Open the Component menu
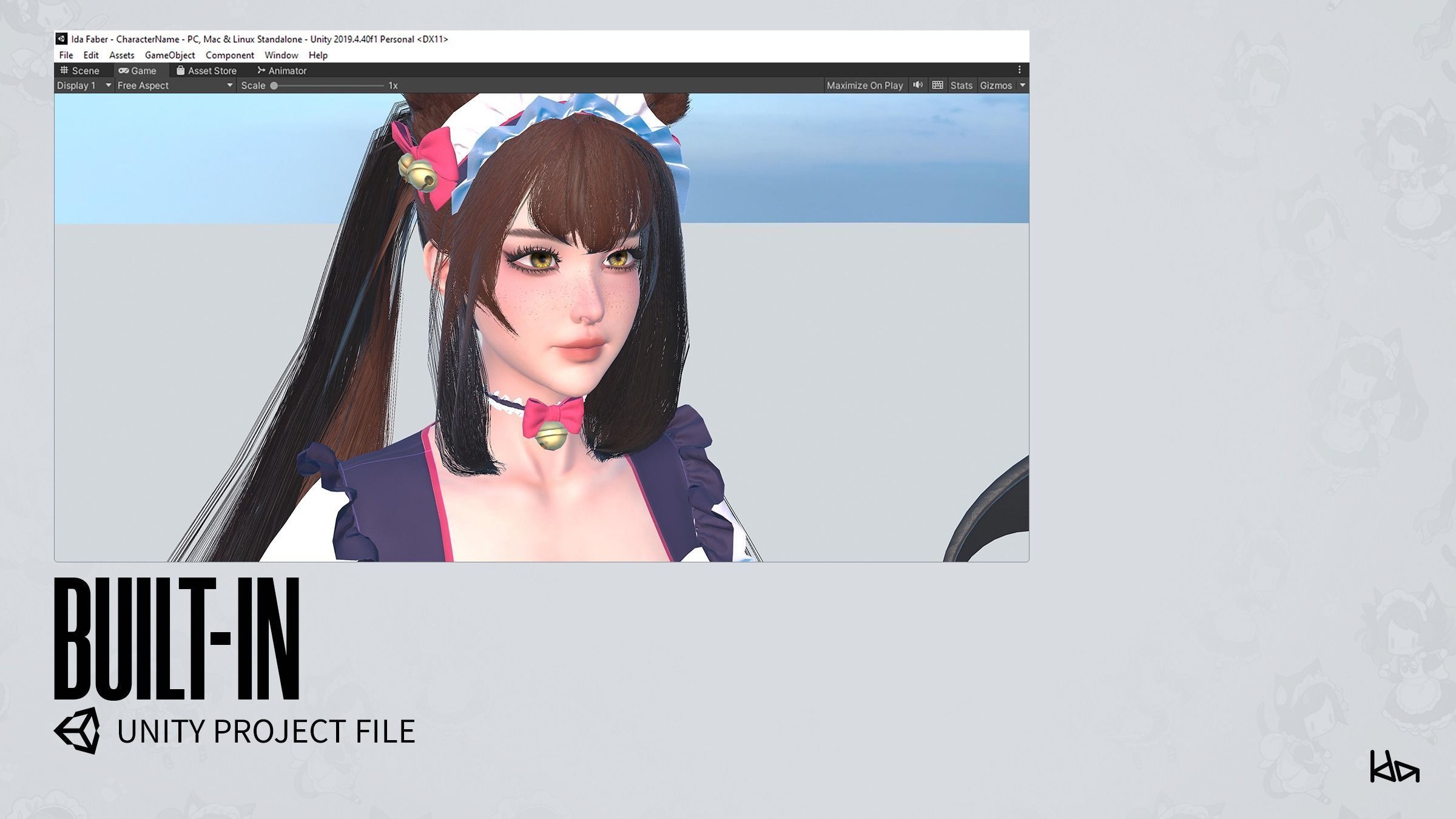 [x=230, y=55]
